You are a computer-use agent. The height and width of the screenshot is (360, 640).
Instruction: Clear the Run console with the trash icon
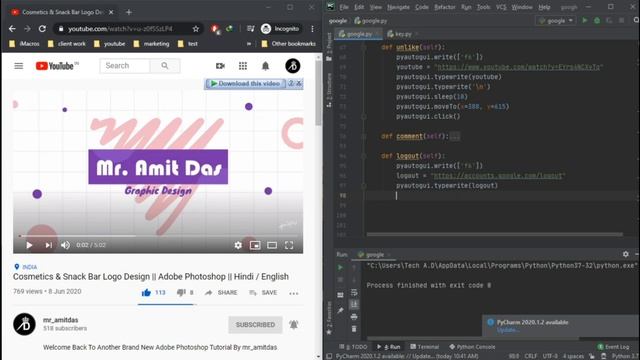coord(354,329)
